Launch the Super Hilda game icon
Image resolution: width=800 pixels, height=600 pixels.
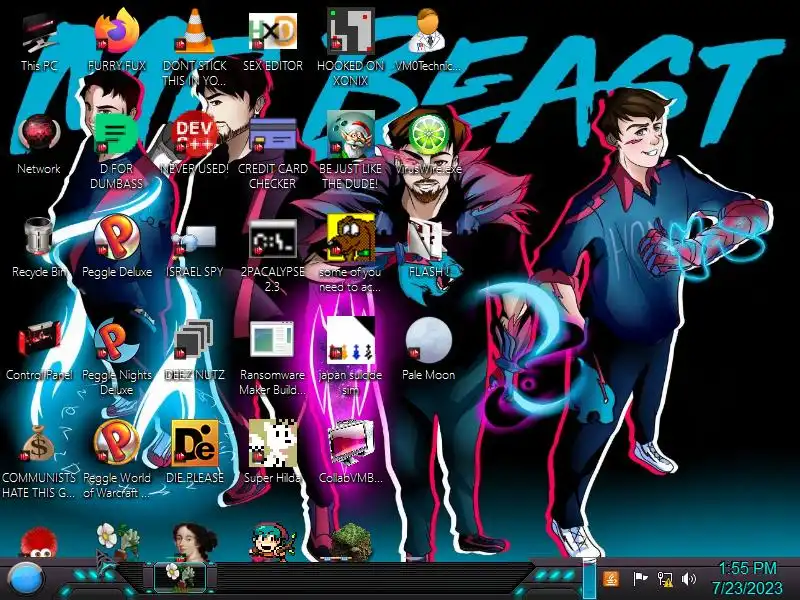tap(272, 443)
